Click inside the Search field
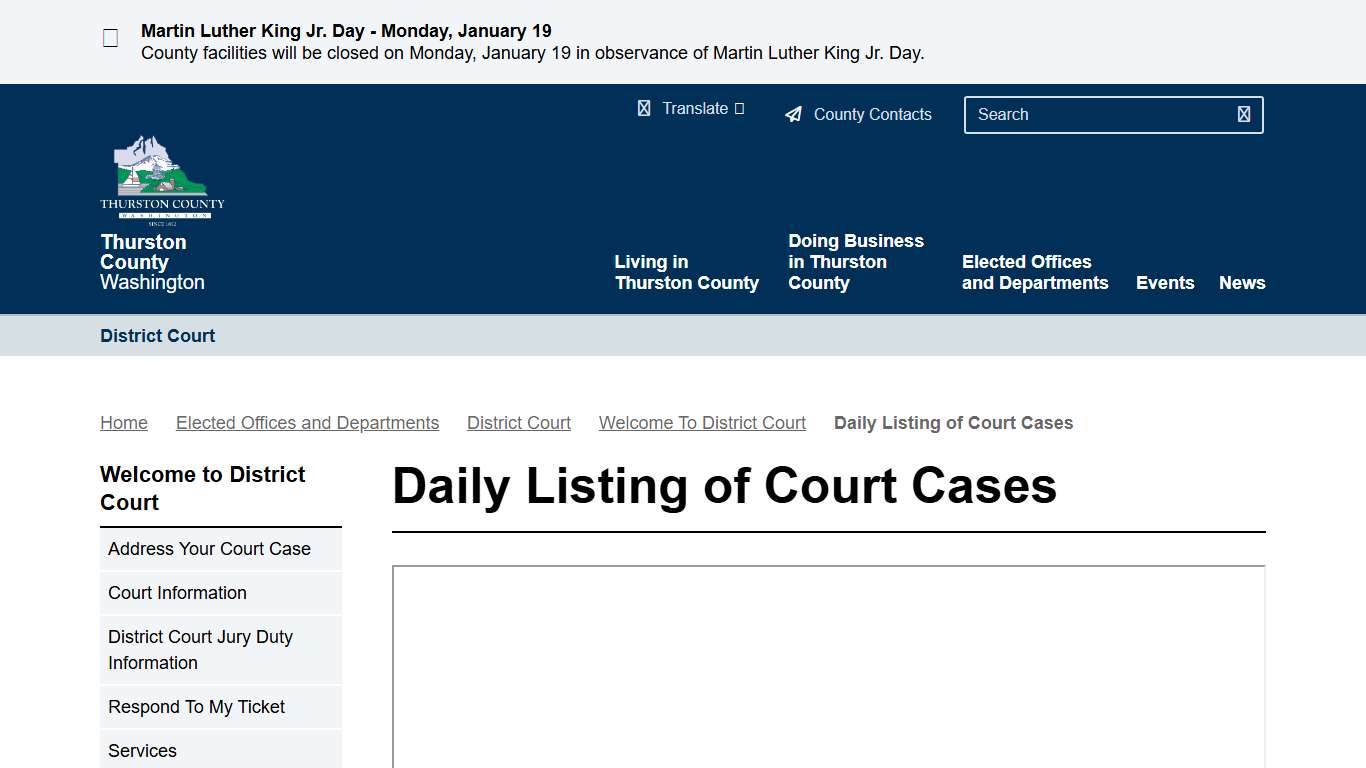The width and height of the screenshot is (1366, 768). [x=1090, y=114]
